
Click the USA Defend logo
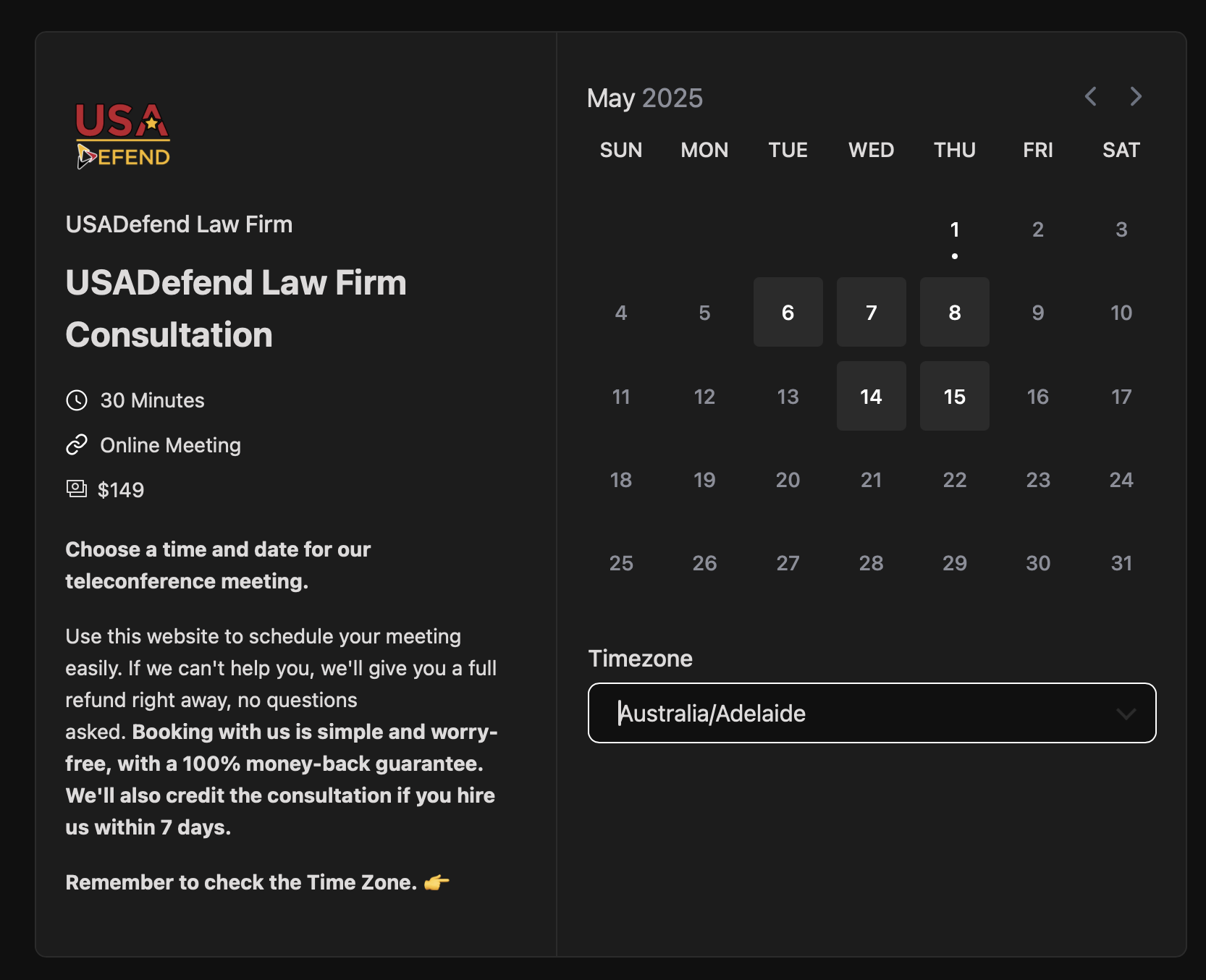click(123, 136)
